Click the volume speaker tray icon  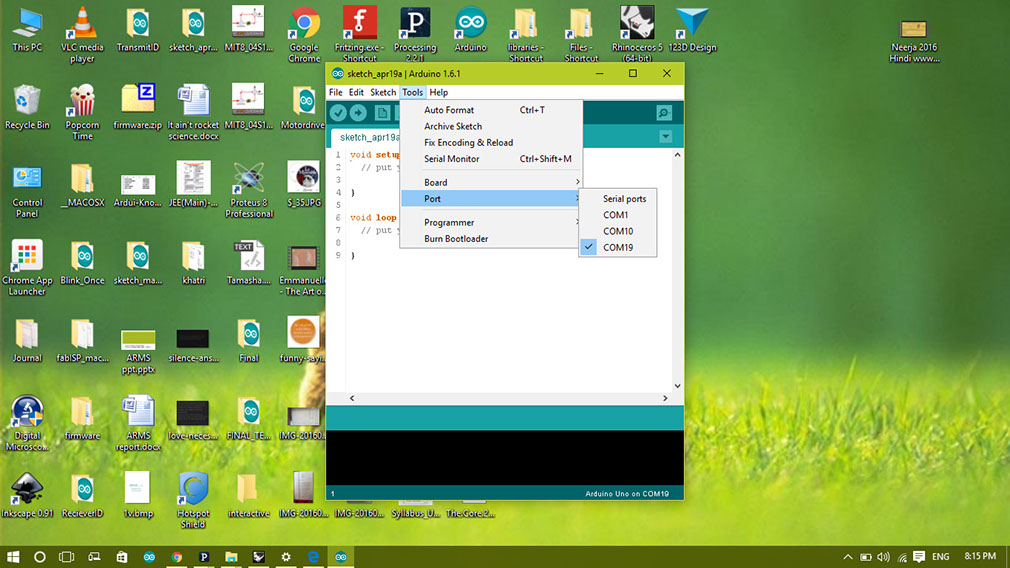point(883,557)
